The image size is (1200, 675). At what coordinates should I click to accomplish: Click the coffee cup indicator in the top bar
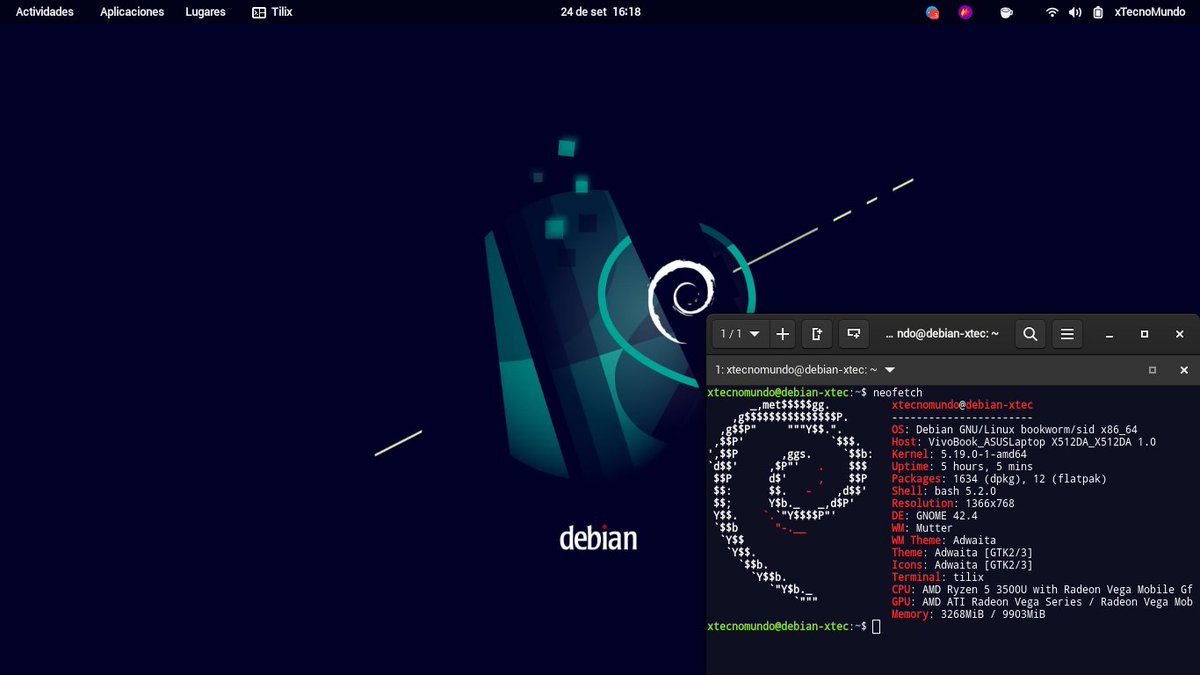point(1006,12)
